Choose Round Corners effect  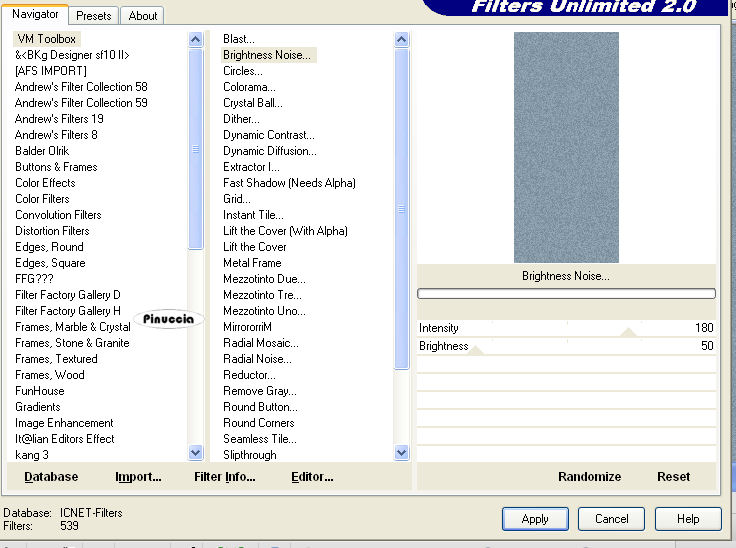259,423
